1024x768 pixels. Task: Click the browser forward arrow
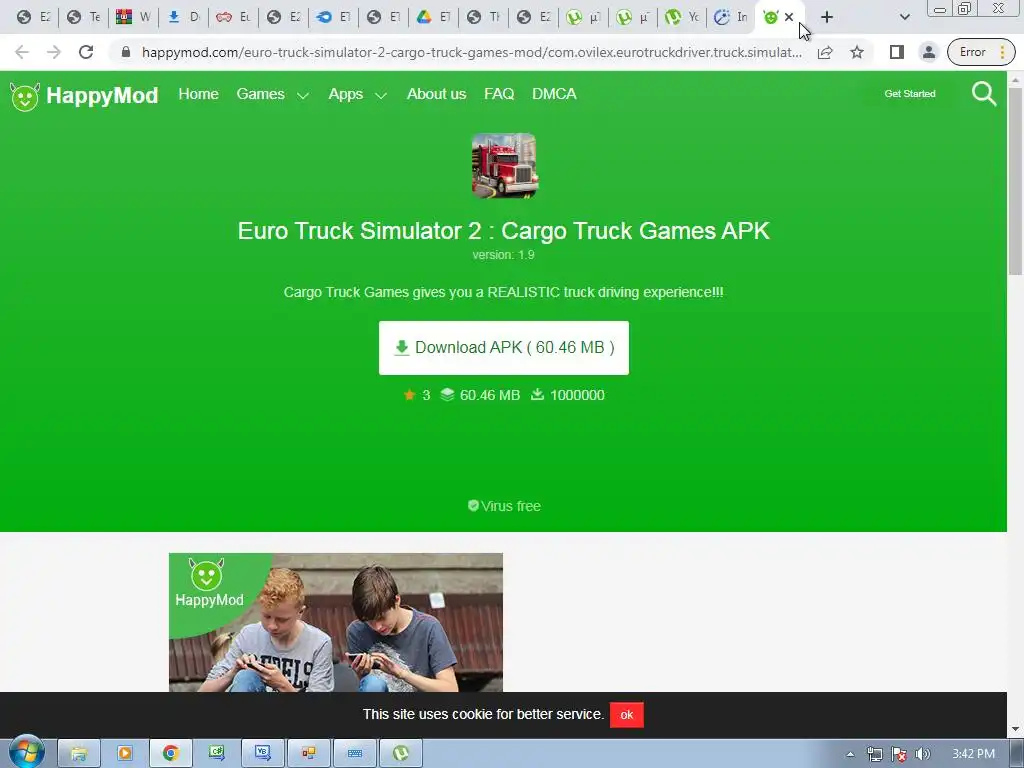pos(54,52)
